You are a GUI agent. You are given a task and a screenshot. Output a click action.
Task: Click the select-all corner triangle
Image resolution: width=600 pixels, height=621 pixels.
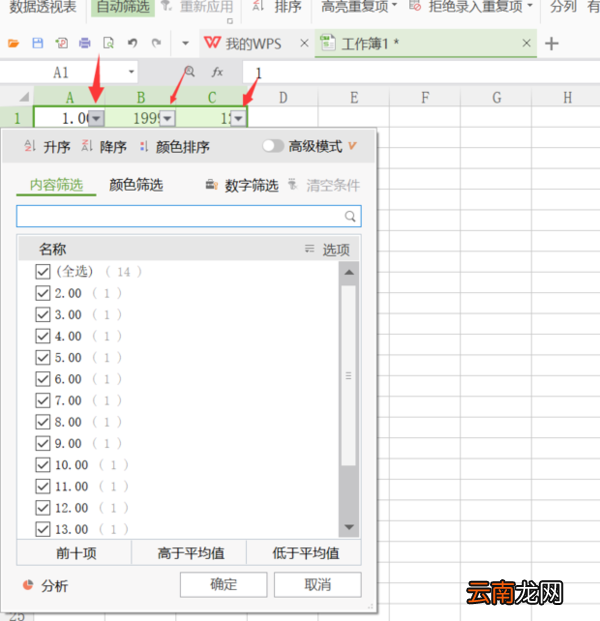click(x=24, y=97)
